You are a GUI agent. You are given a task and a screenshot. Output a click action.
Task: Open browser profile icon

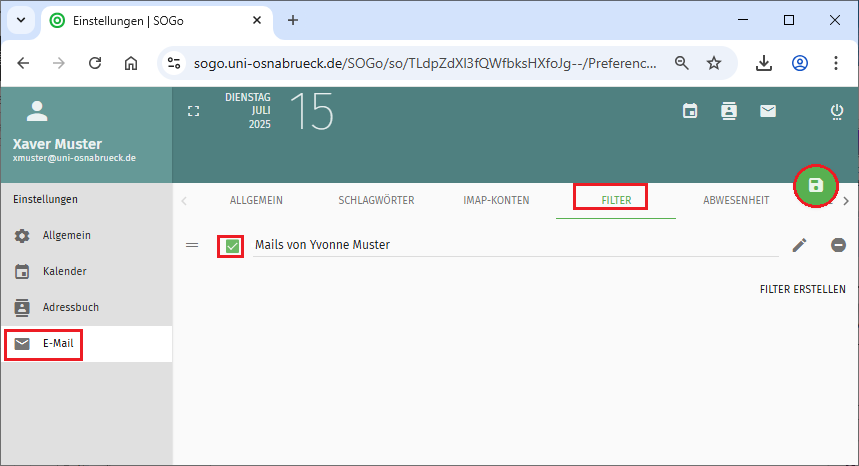pos(800,63)
